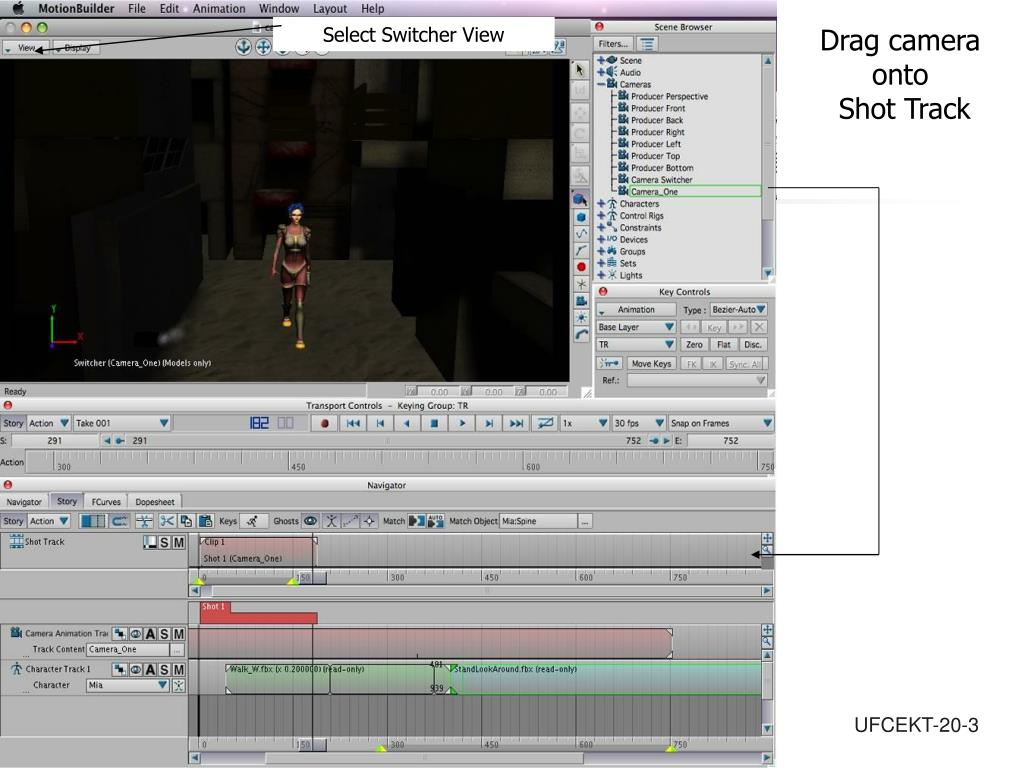Screen dimensions: 1024x768
Task: Open the Animation menu in menu bar
Action: click(219, 8)
